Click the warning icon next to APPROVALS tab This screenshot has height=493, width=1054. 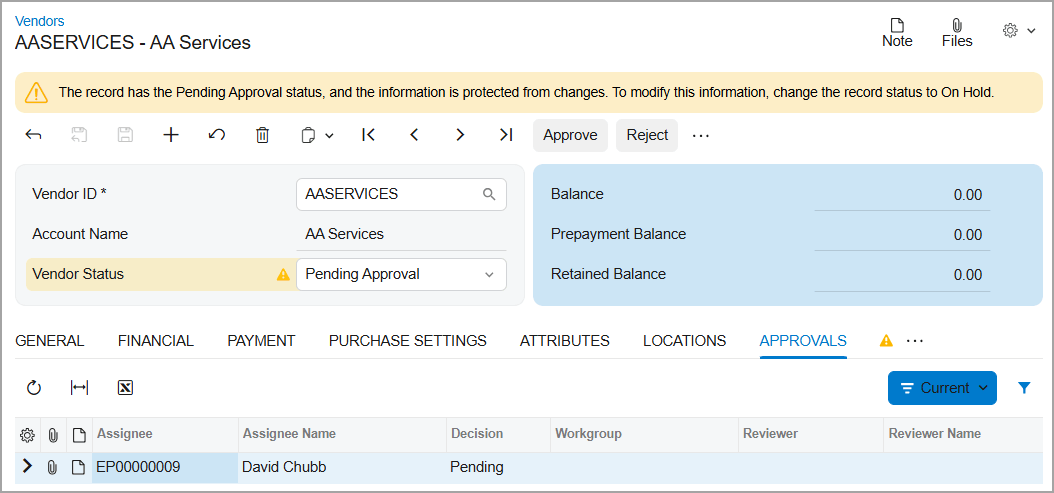coord(886,340)
